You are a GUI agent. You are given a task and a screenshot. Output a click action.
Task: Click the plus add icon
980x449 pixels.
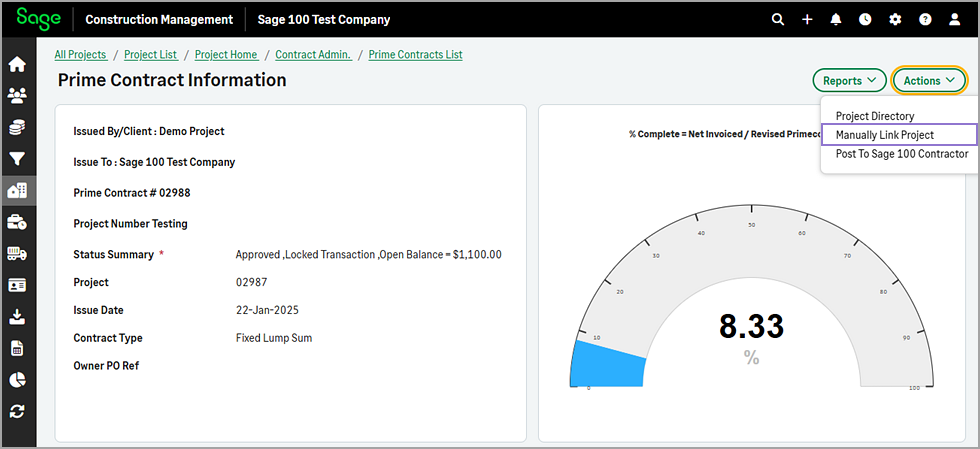point(807,19)
